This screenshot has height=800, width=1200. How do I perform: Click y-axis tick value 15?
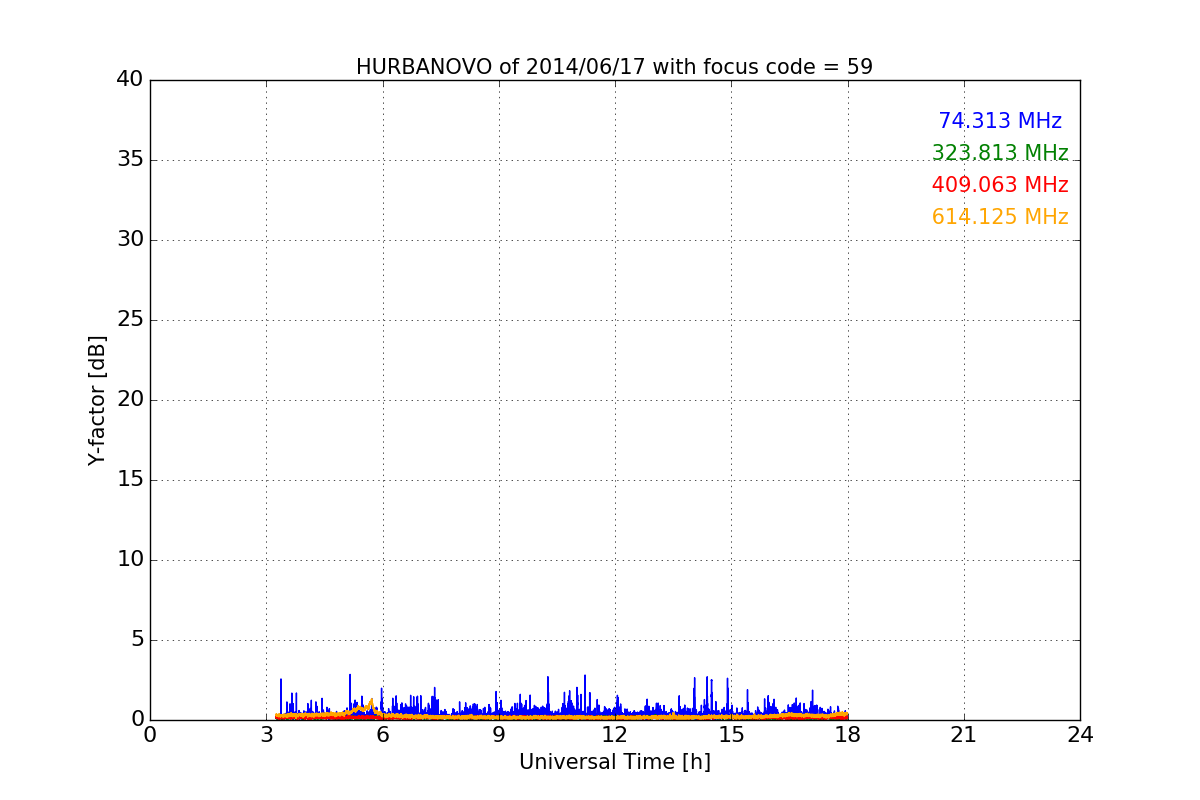(x=130, y=480)
